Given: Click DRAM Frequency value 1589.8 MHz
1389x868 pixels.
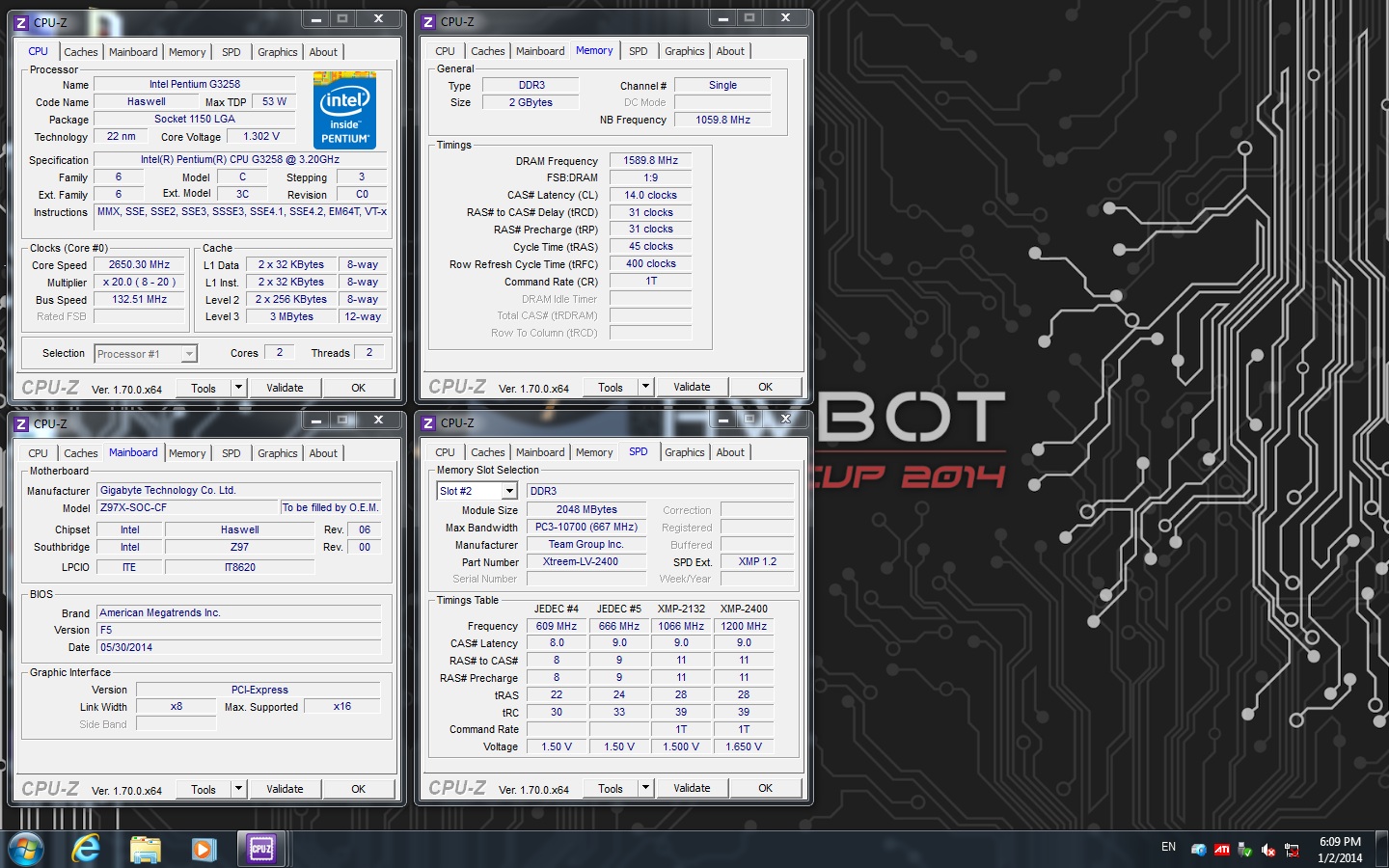Looking at the screenshot, I should point(650,161).
